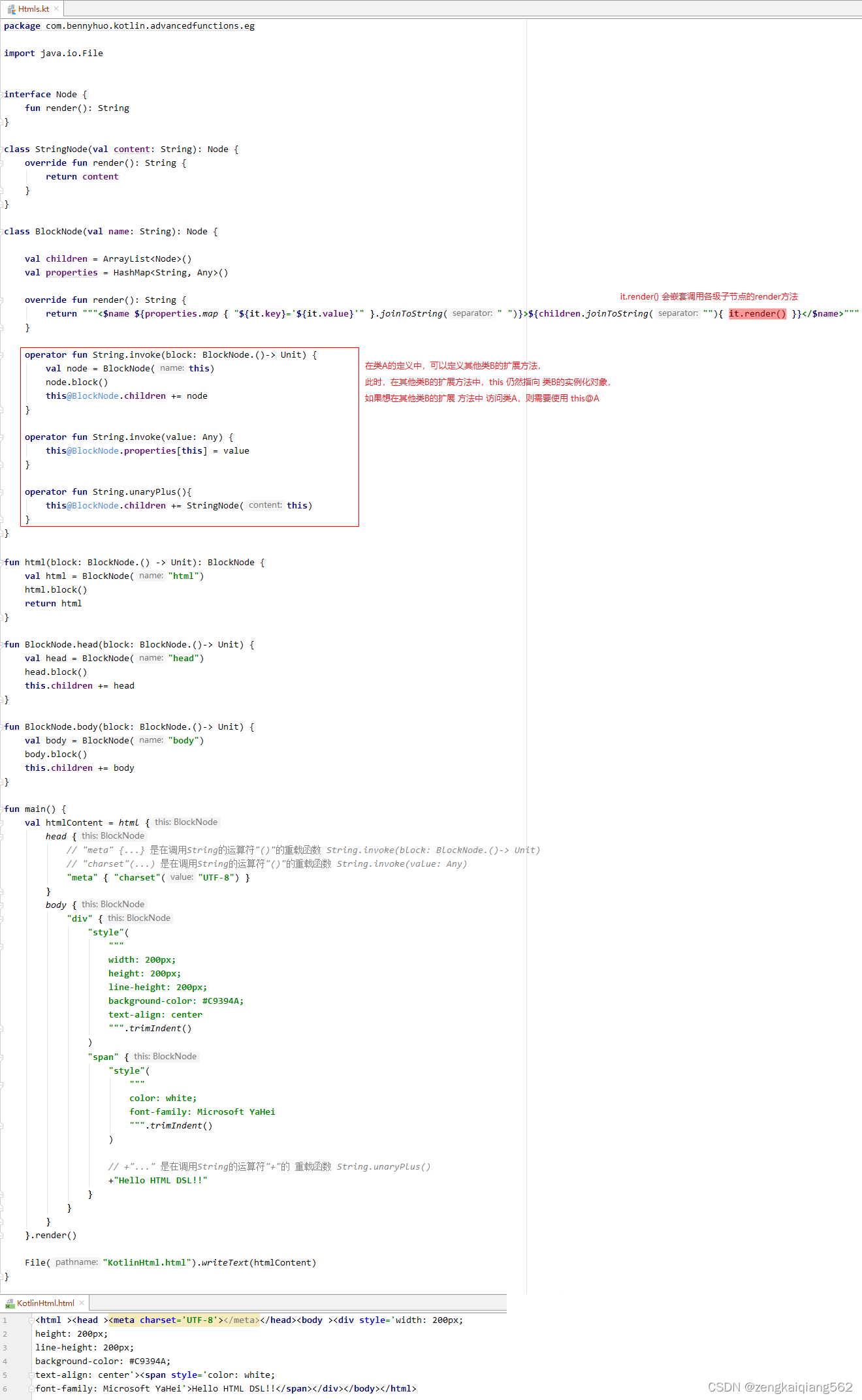Click 'background-color: #C9394A;' in Kotlin style string
The width and height of the screenshot is (862, 1400).
[x=176, y=1001]
